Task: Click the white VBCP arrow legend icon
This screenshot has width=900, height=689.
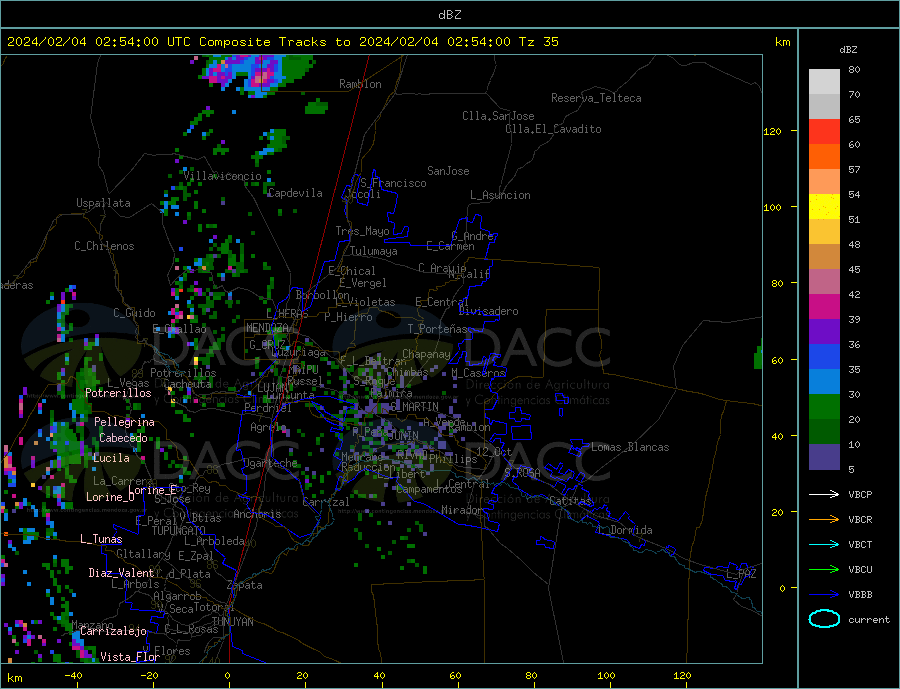Action: (x=824, y=494)
